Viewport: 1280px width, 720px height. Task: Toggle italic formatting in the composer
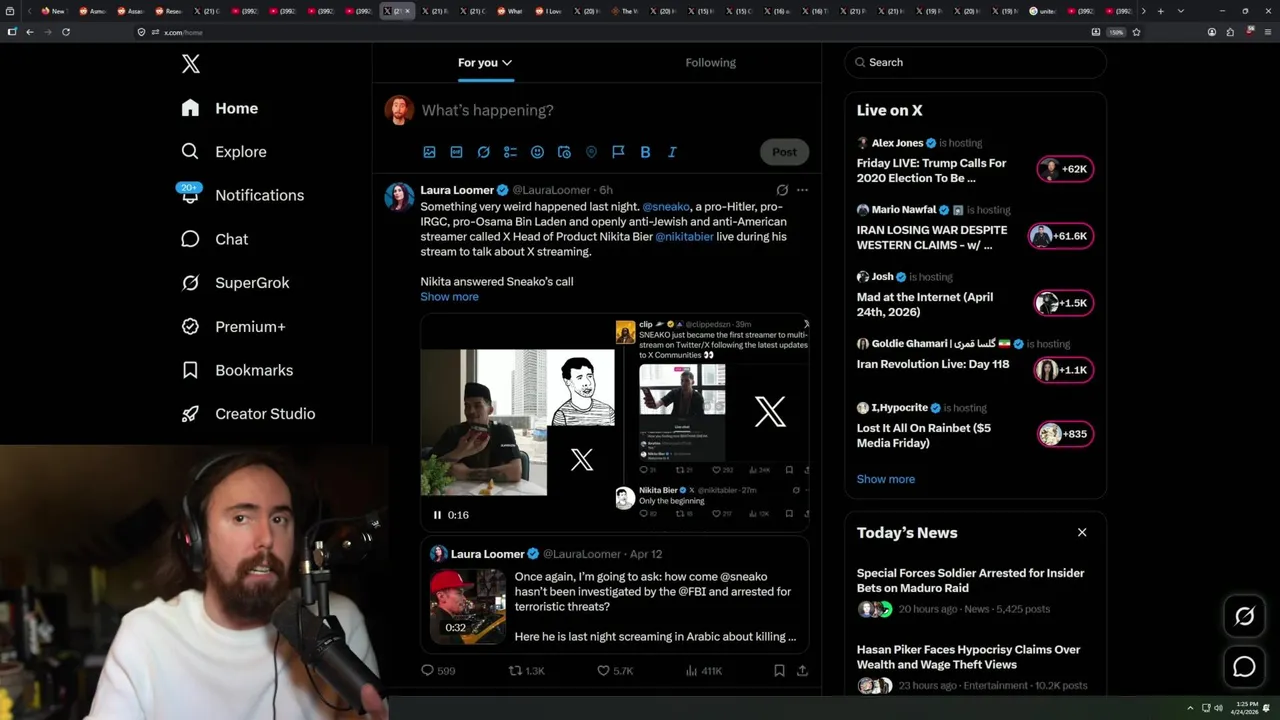pos(672,152)
